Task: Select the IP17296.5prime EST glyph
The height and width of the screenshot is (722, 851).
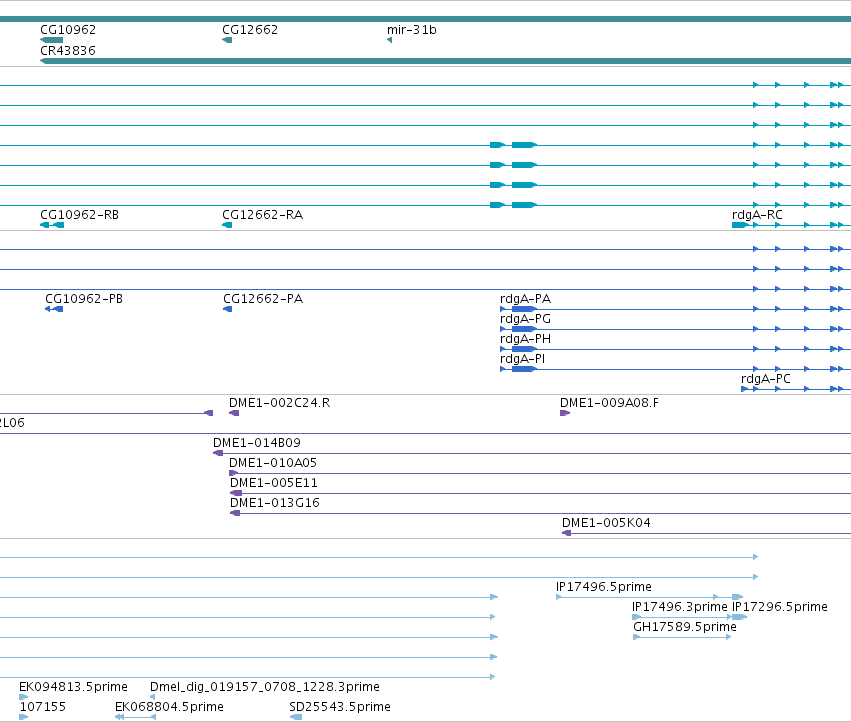Action: click(x=740, y=617)
